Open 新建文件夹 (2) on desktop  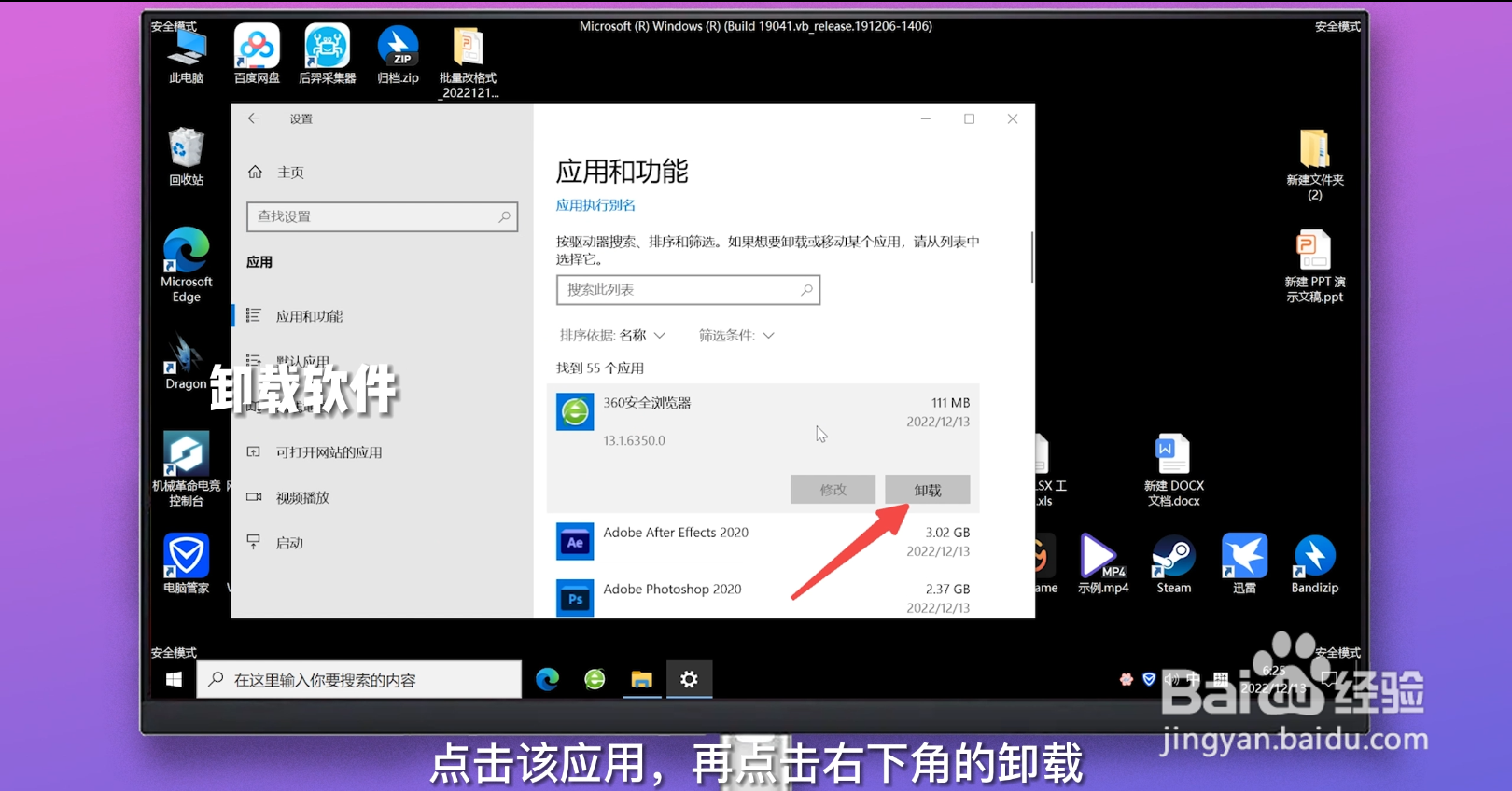point(1315,164)
